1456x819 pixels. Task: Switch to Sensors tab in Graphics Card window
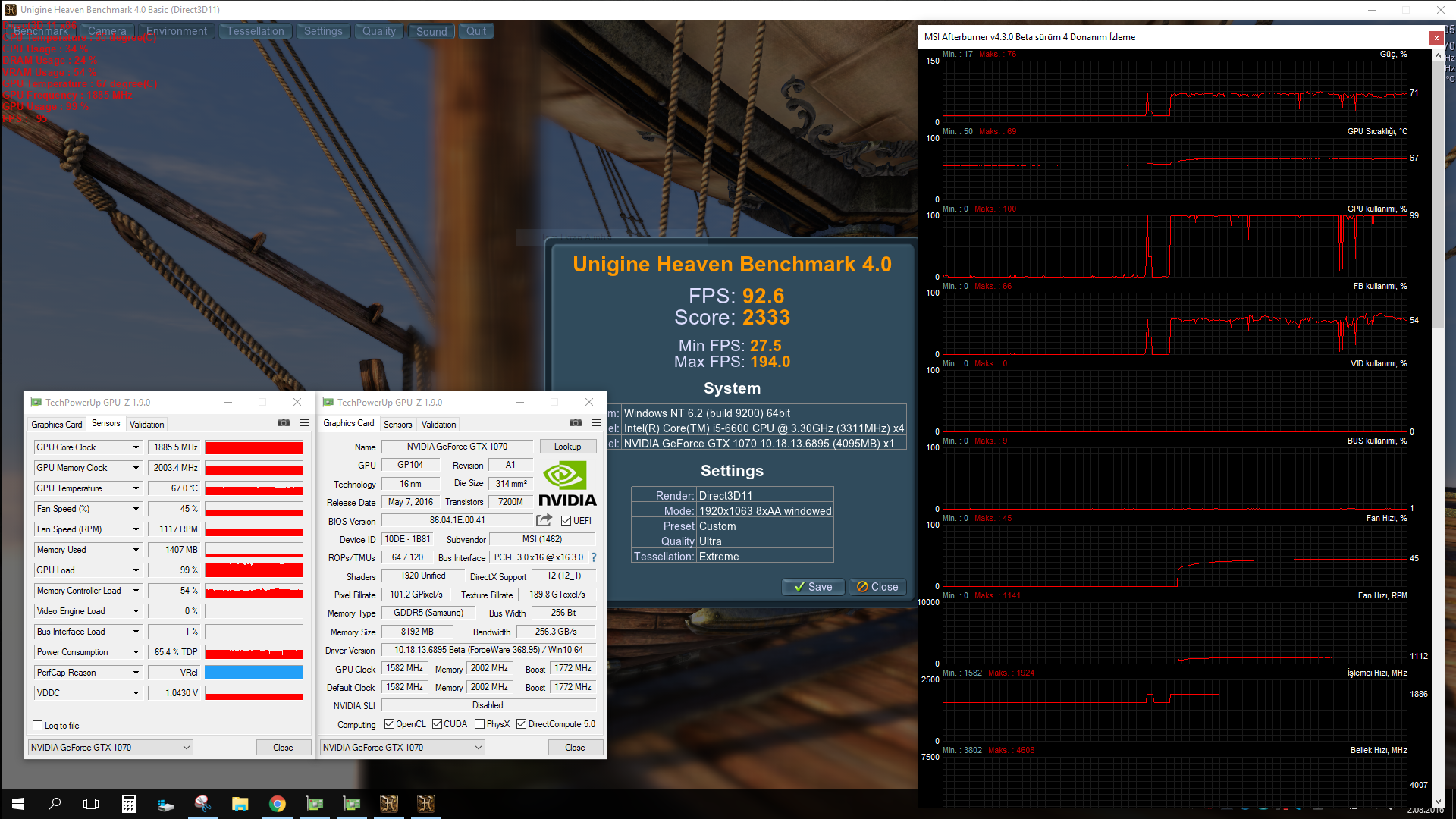[x=397, y=425]
